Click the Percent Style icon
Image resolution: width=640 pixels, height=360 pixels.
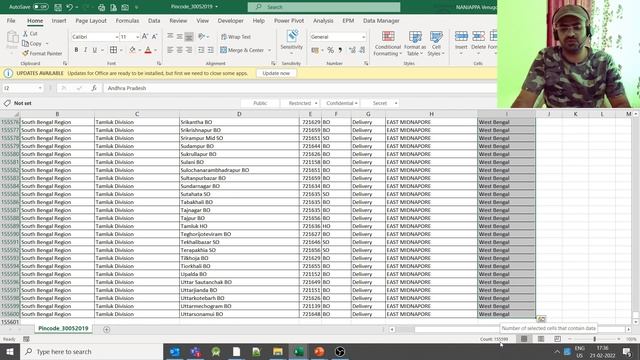(331, 50)
